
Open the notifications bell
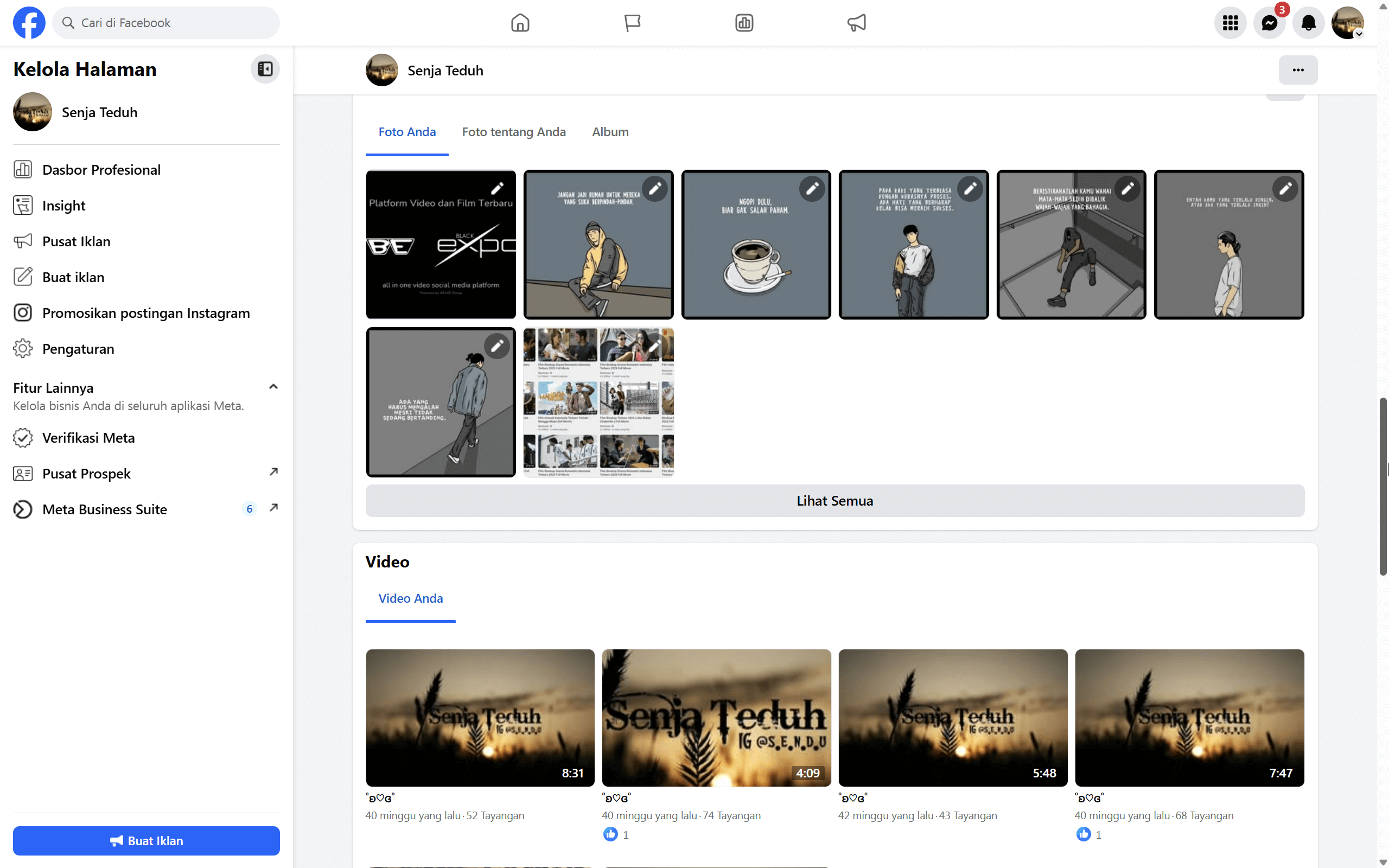click(1308, 22)
